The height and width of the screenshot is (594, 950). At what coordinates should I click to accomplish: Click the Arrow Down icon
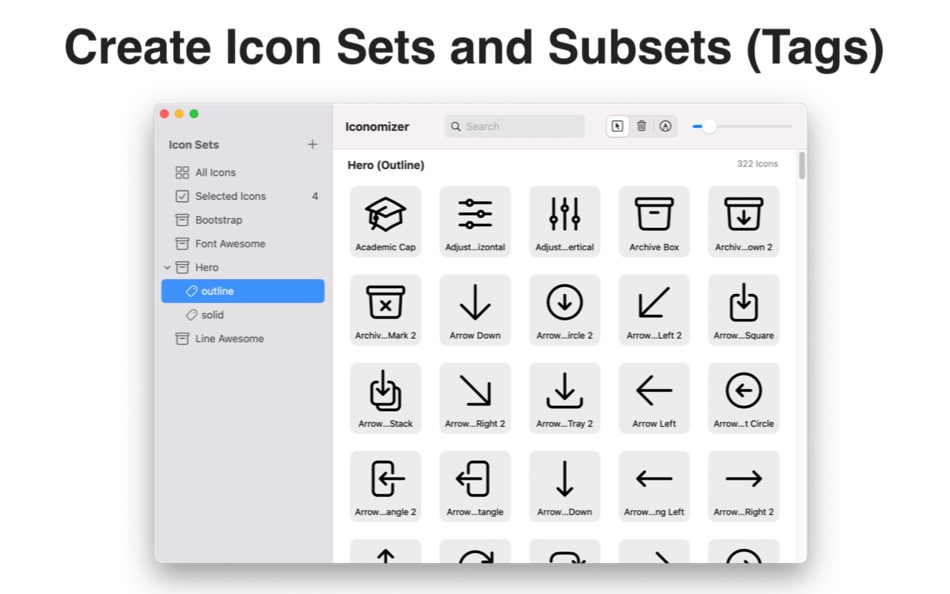click(x=475, y=308)
